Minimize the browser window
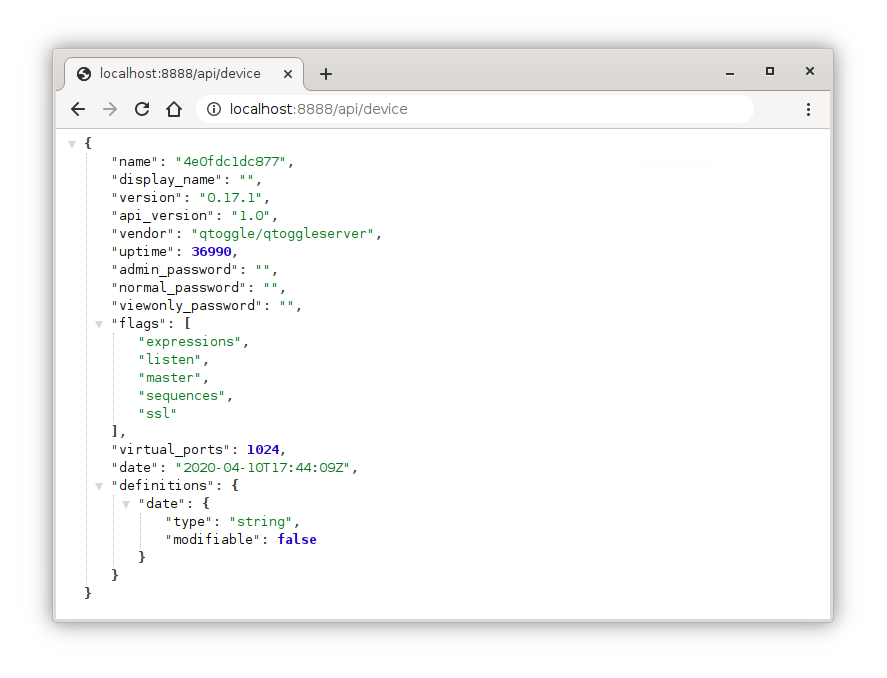887x678 pixels. (729, 71)
